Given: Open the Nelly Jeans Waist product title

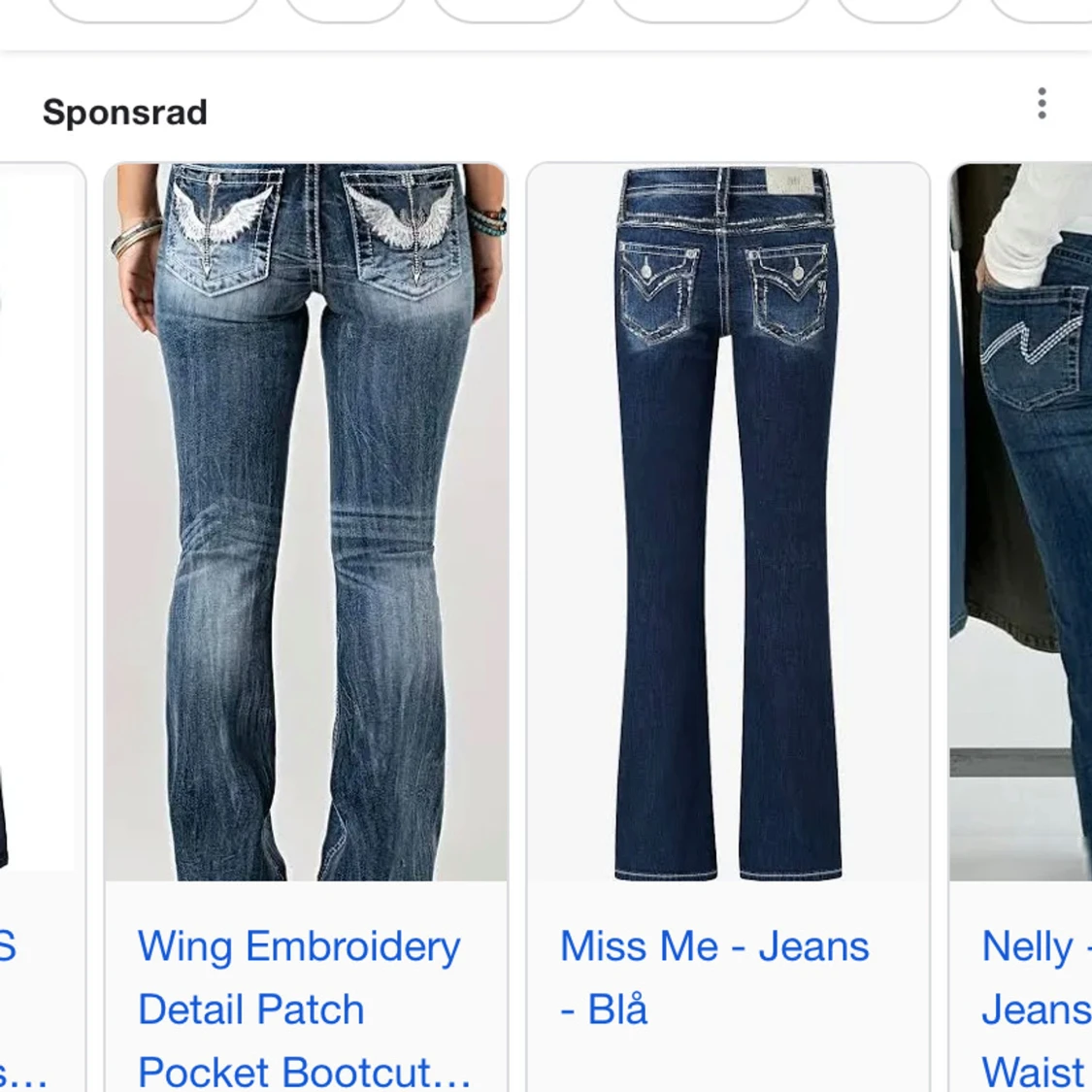Looking at the screenshot, I should (x=1037, y=1009).
